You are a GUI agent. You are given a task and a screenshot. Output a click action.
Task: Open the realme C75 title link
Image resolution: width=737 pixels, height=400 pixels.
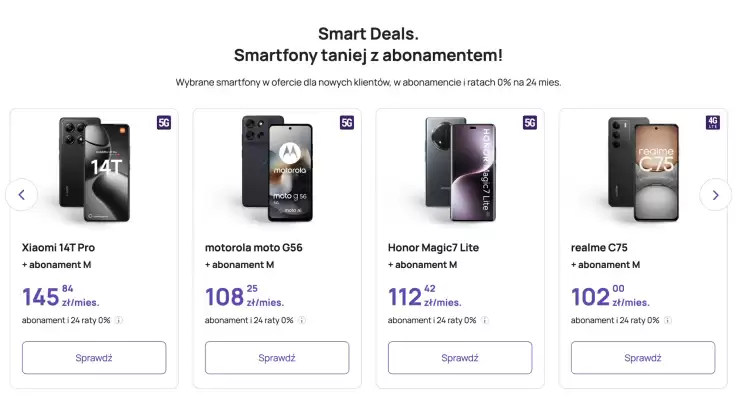[599, 247]
